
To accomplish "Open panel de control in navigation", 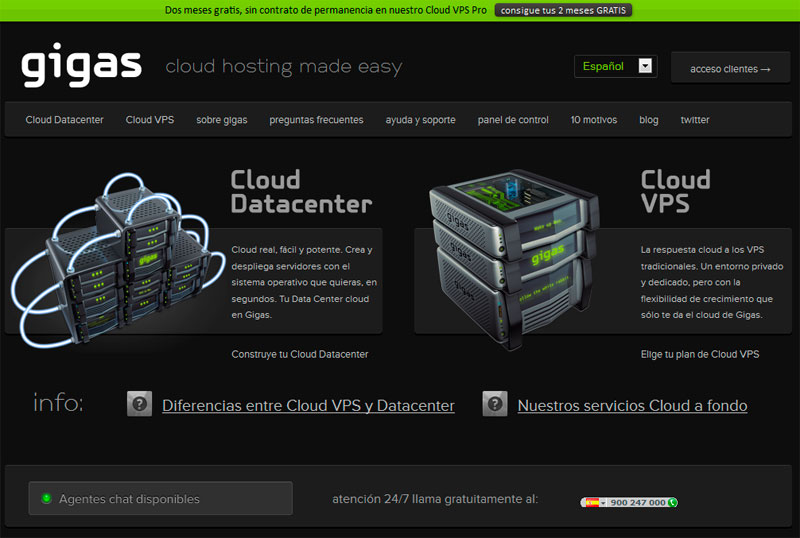I will click(x=513, y=120).
